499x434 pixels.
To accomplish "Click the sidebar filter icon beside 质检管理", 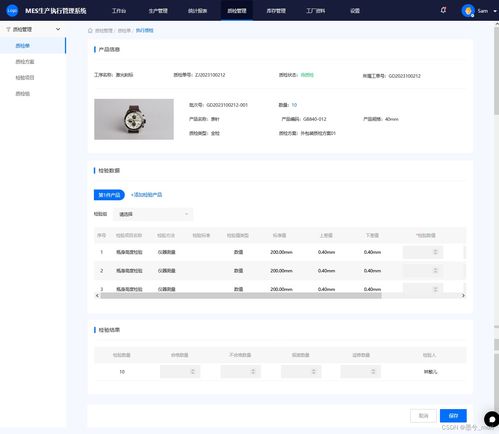I will [8, 29].
